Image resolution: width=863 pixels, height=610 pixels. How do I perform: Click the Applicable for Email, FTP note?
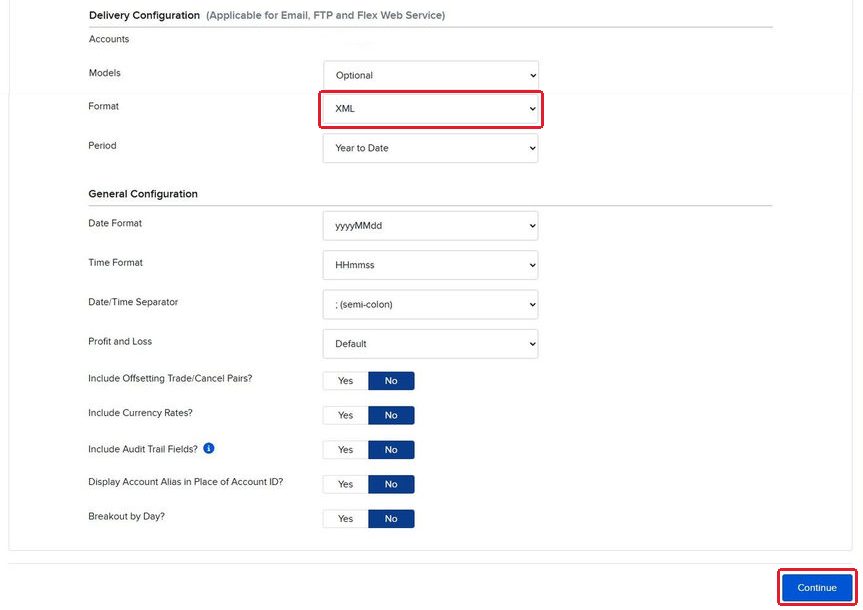pyautogui.click(x=325, y=15)
